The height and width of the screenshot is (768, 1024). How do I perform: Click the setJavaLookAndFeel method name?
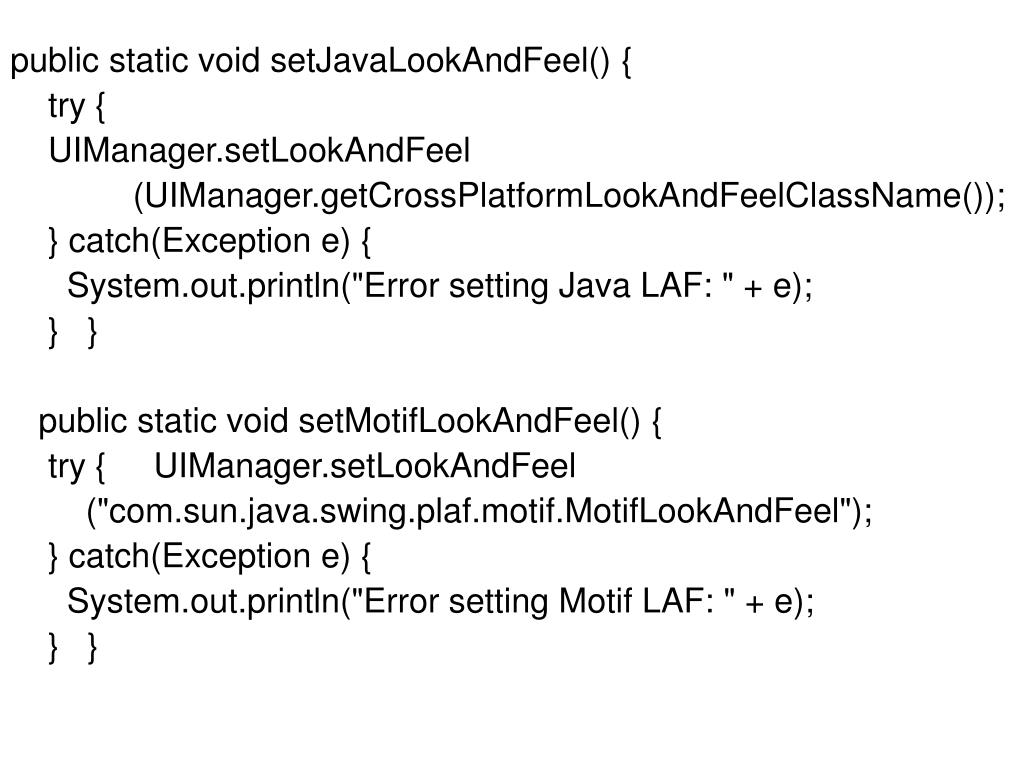click(440, 63)
